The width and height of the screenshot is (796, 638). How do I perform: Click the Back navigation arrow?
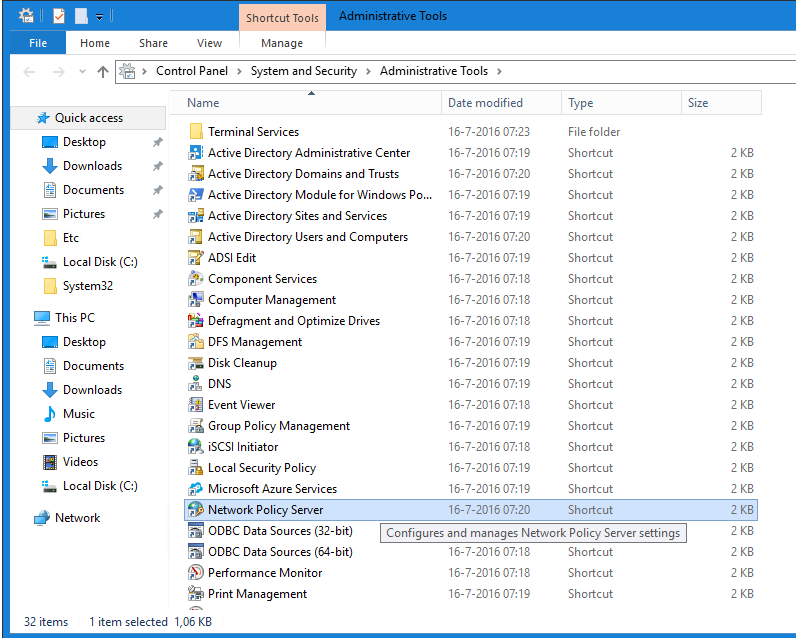(29, 72)
